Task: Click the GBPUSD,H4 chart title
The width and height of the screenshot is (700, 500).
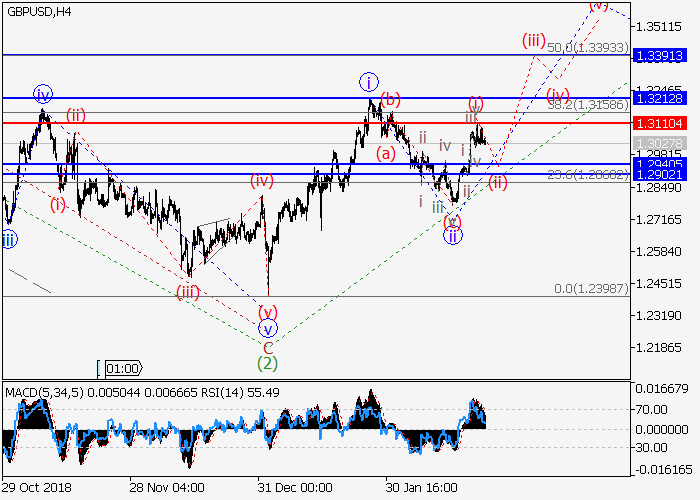Action: point(37,11)
